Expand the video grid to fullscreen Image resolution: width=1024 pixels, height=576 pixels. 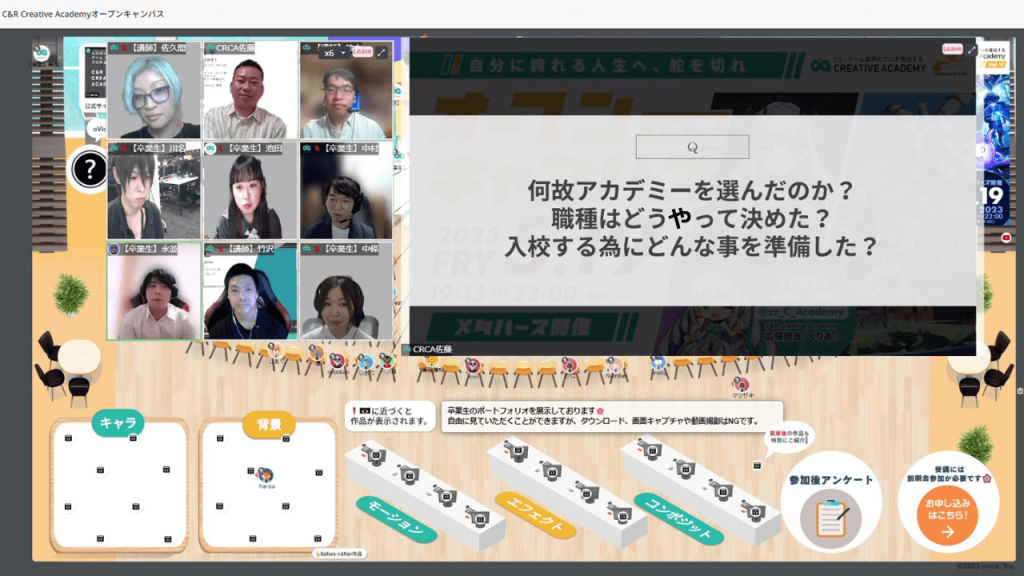(x=381, y=52)
